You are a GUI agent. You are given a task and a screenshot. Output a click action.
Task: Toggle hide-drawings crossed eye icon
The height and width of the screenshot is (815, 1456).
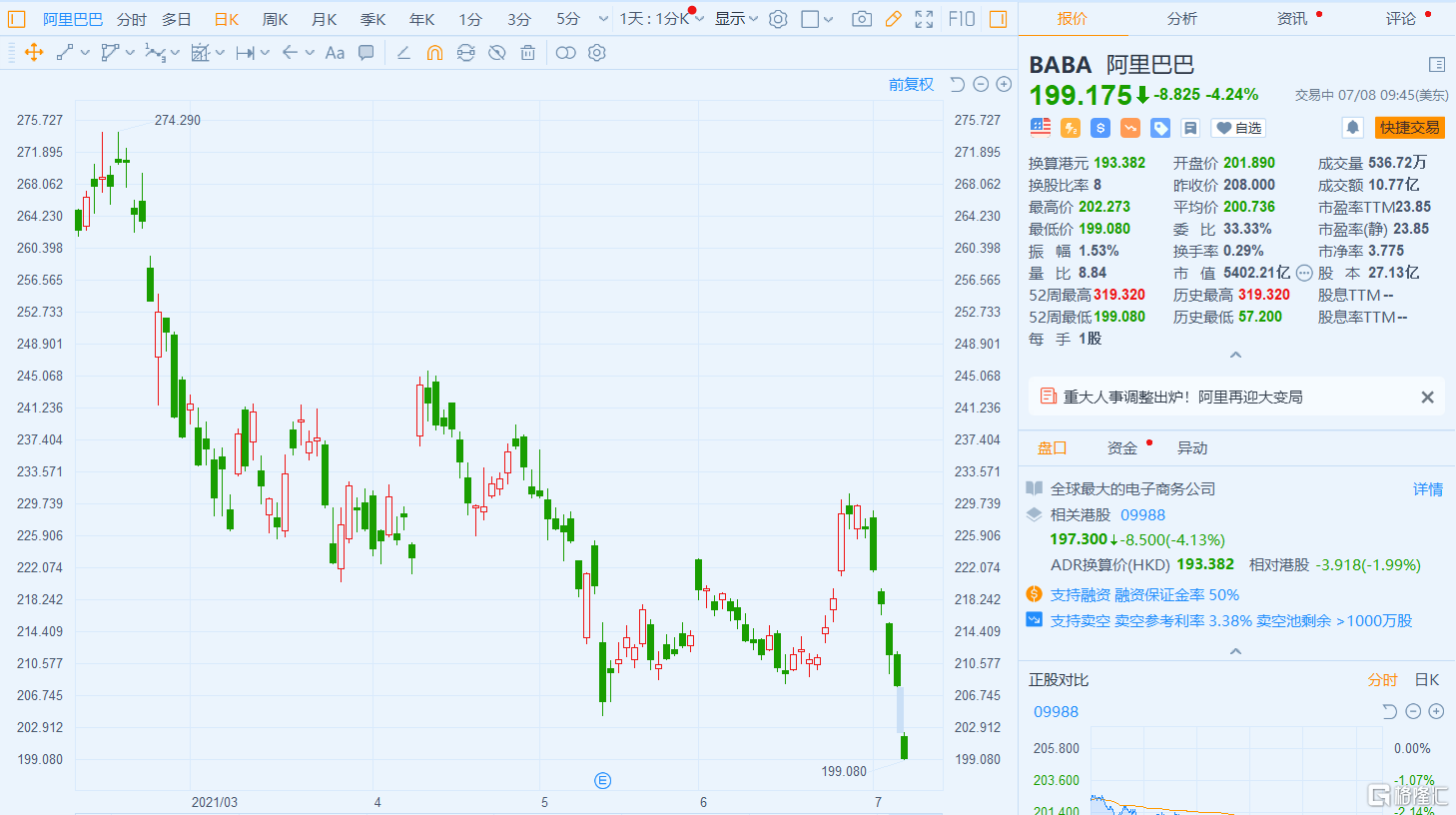click(x=496, y=53)
